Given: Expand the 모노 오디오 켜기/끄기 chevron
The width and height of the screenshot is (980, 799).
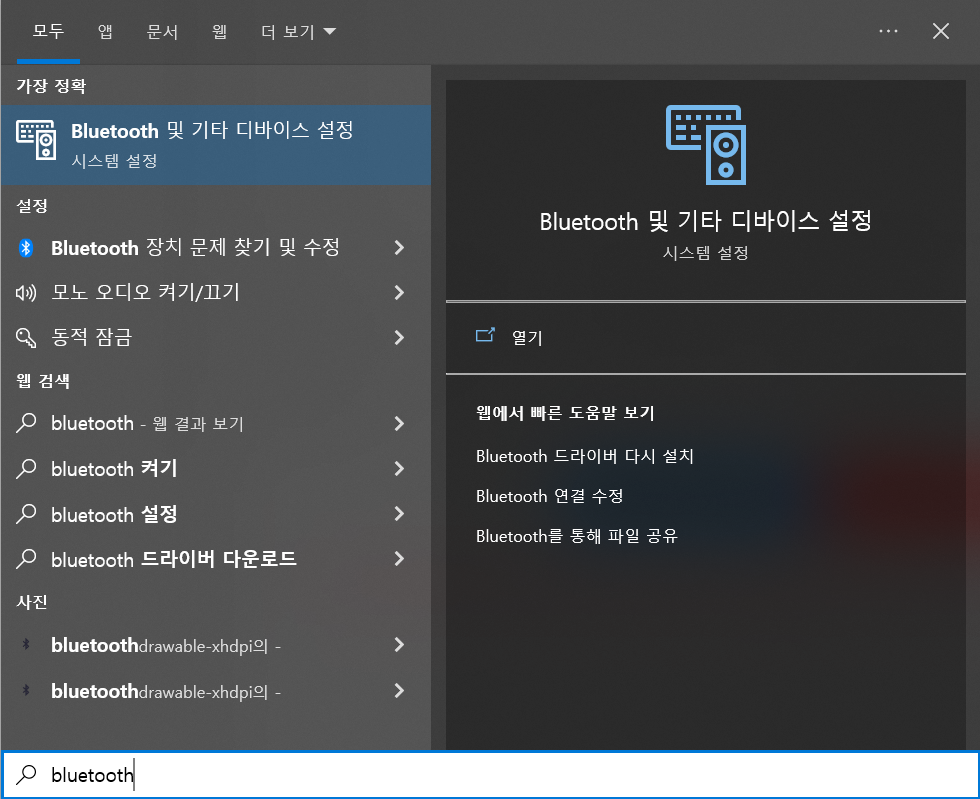Looking at the screenshot, I should point(399,293).
